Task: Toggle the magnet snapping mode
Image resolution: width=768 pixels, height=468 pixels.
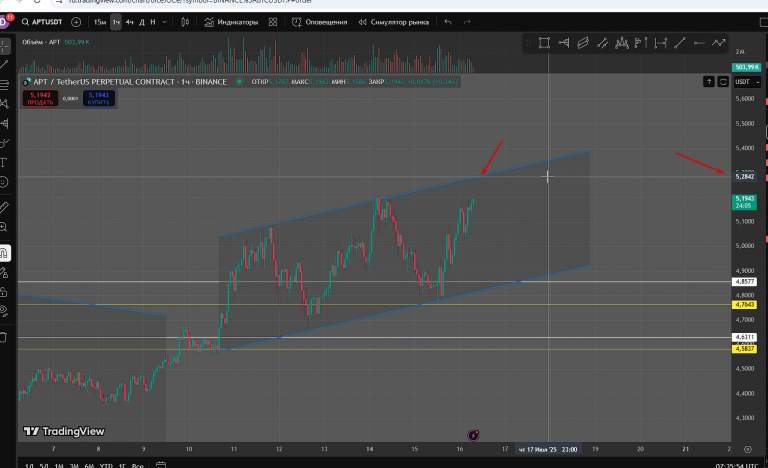Action: (4, 253)
